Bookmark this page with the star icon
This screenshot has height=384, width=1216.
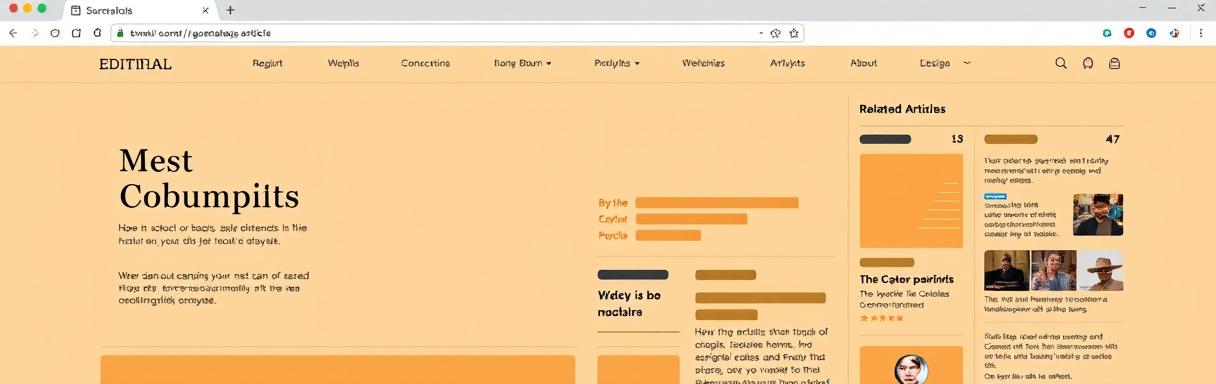[794, 33]
